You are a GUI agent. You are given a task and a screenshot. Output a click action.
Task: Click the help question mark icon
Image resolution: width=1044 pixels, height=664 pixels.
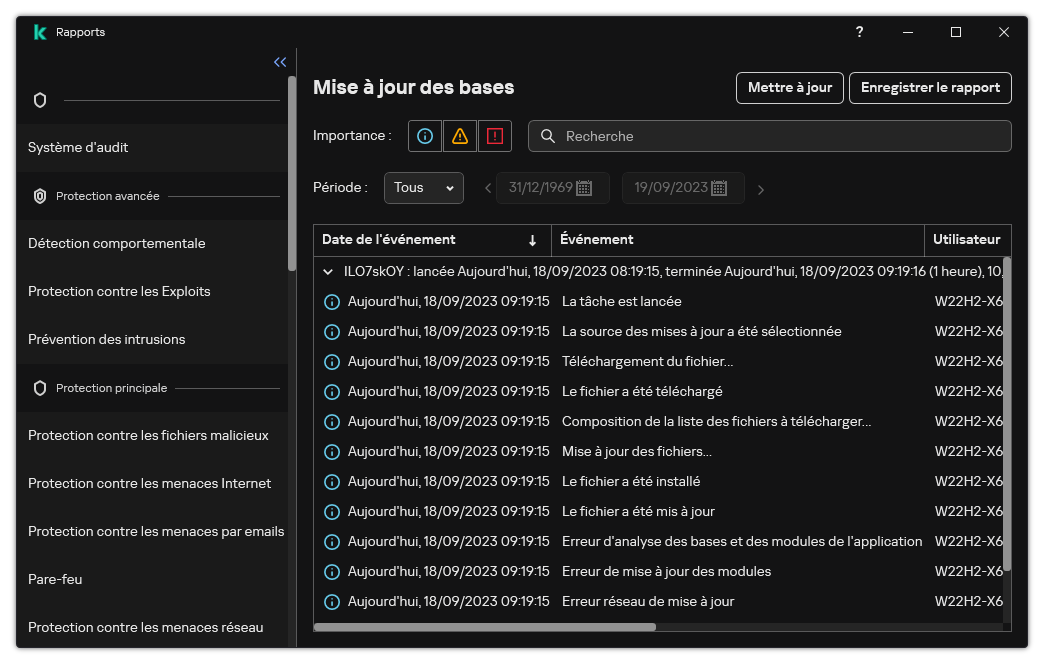(859, 32)
